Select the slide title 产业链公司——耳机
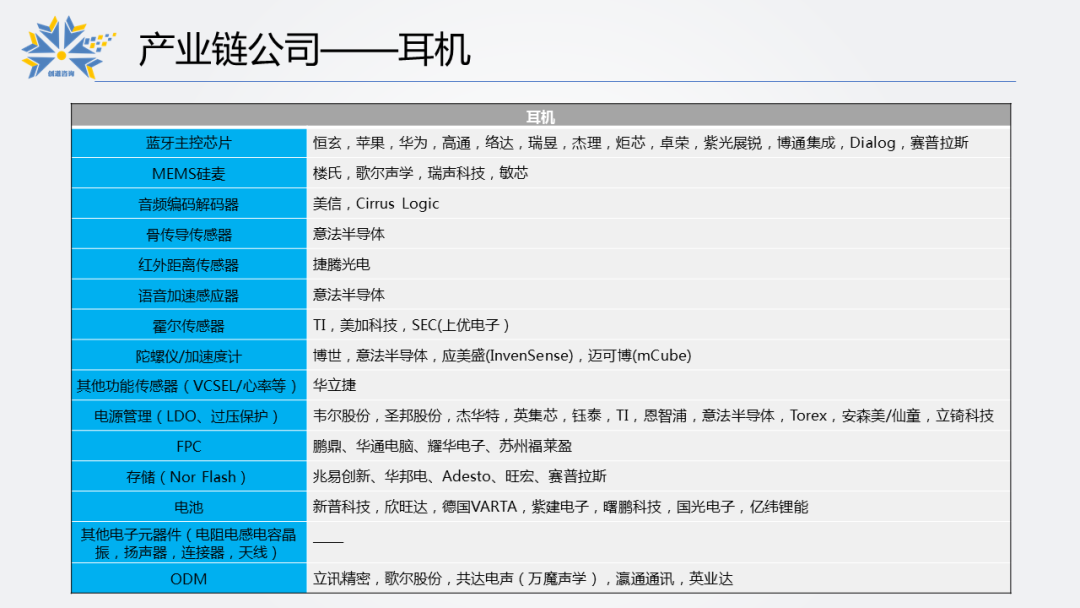Image resolution: width=1080 pixels, height=608 pixels. (304, 50)
